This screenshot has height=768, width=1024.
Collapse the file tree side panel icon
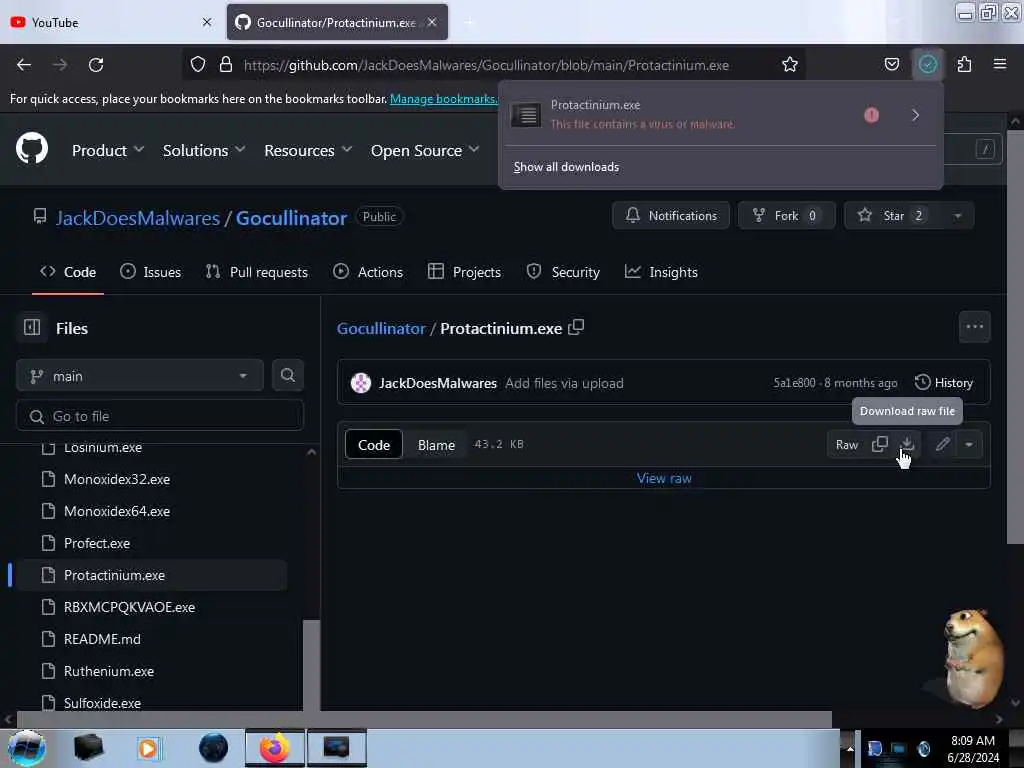coord(32,327)
